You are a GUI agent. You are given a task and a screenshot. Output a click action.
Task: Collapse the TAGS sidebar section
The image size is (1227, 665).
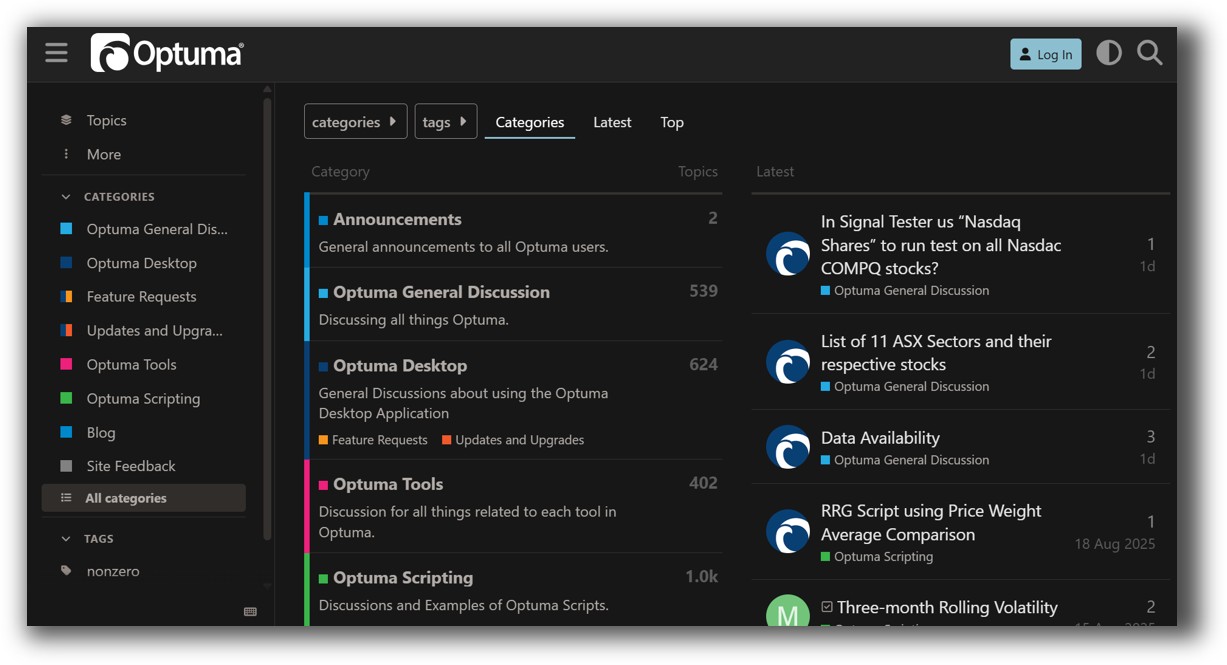[66, 539]
